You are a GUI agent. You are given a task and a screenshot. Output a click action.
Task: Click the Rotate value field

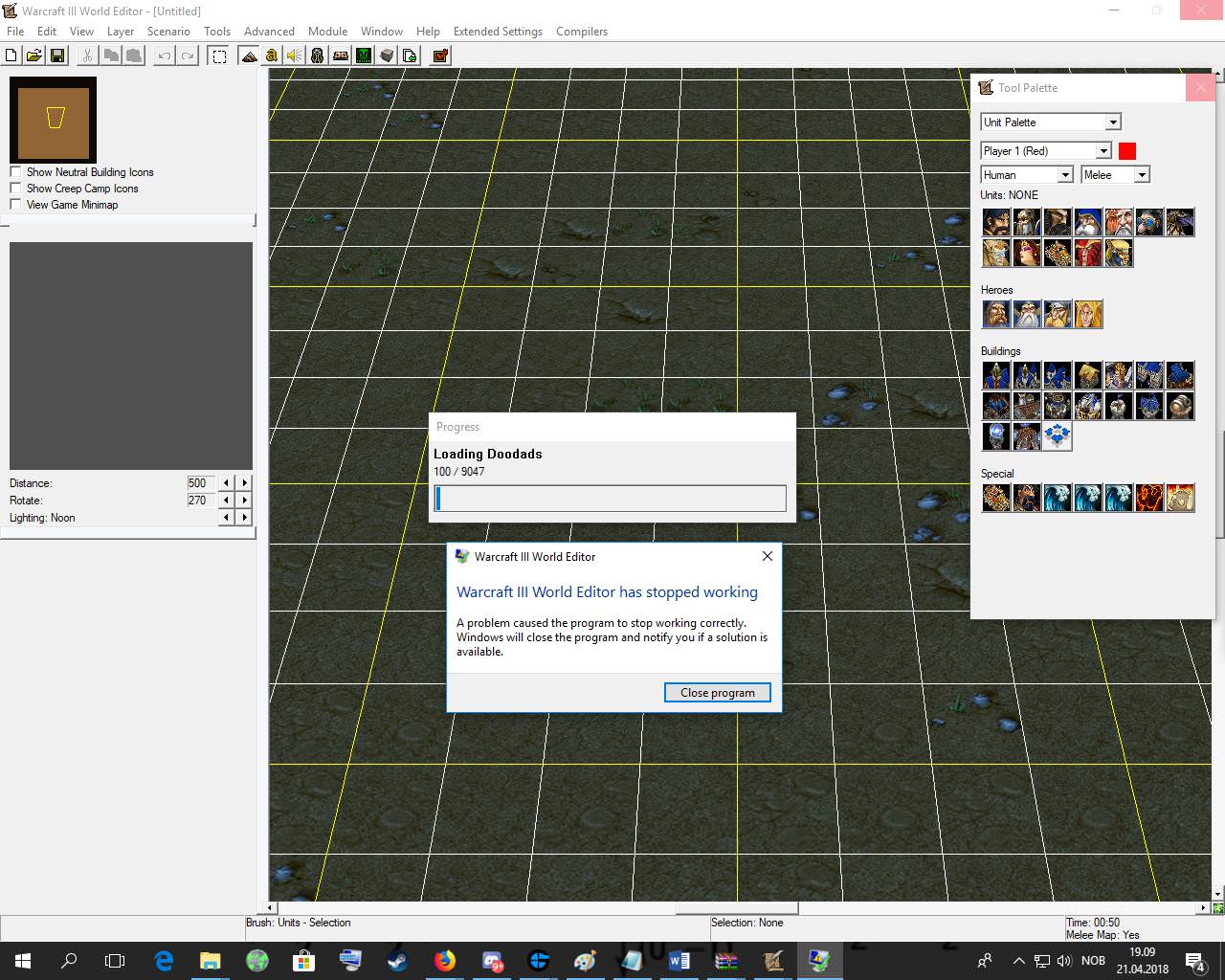(200, 501)
